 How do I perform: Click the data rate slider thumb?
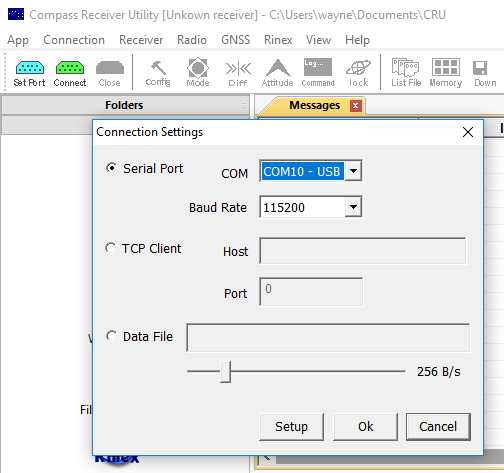(225, 372)
